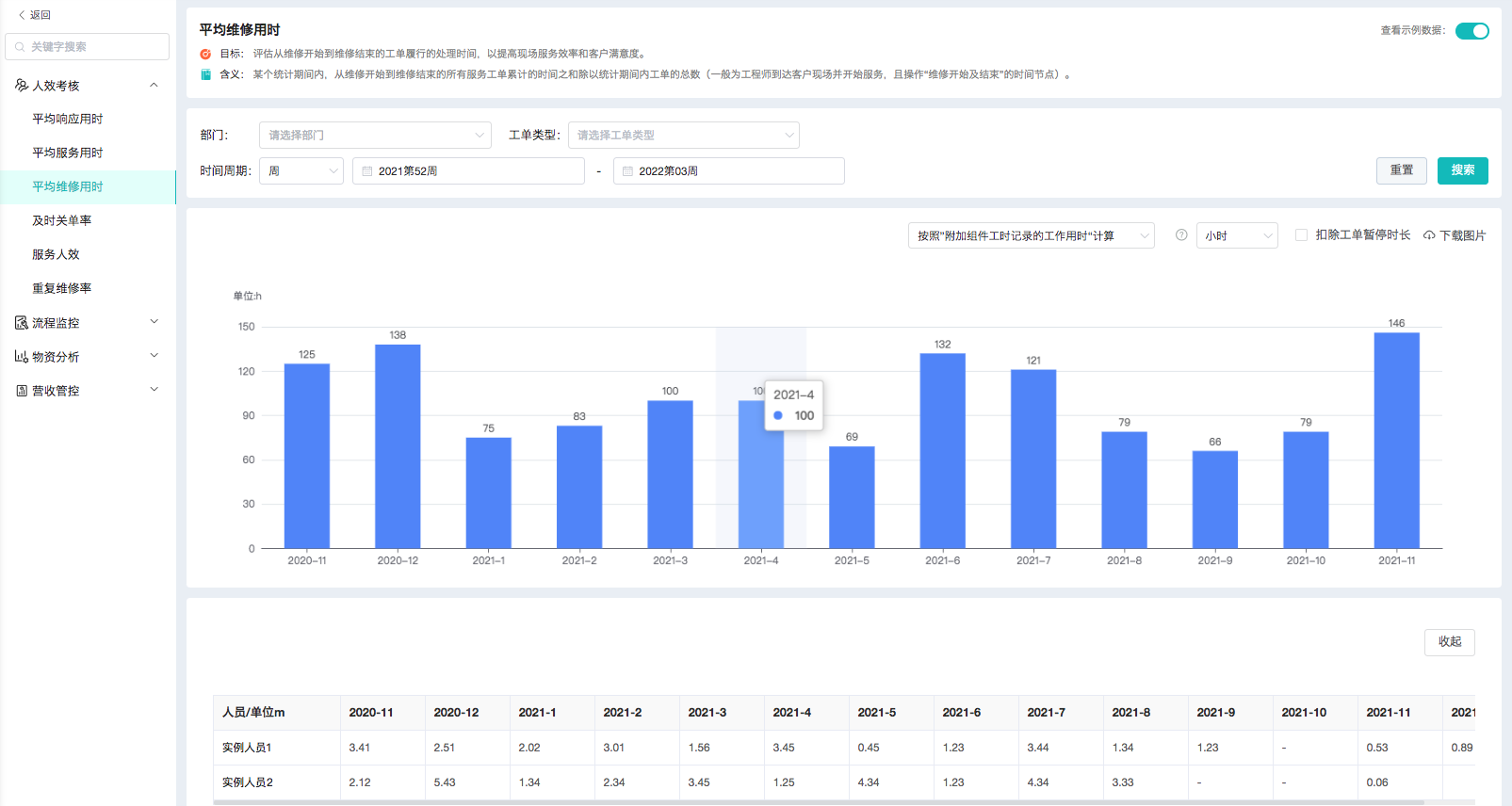Open the 工单类型 dropdown
1512x806 pixels.
tap(684, 136)
